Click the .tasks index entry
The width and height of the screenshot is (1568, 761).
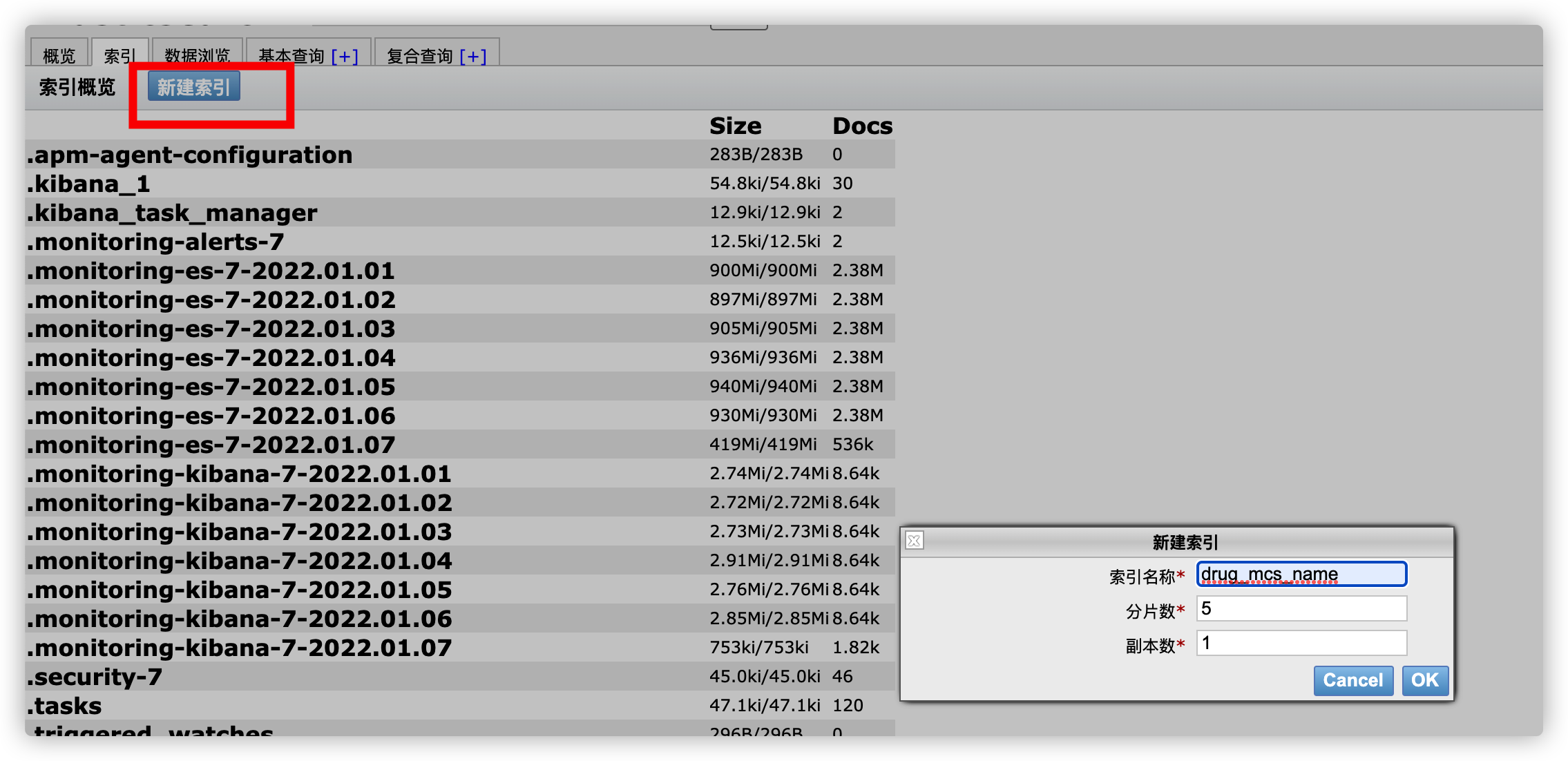click(65, 706)
